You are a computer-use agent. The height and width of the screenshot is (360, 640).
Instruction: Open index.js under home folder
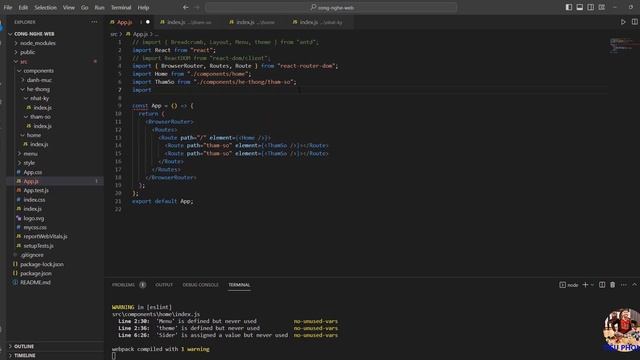(x=39, y=144)
